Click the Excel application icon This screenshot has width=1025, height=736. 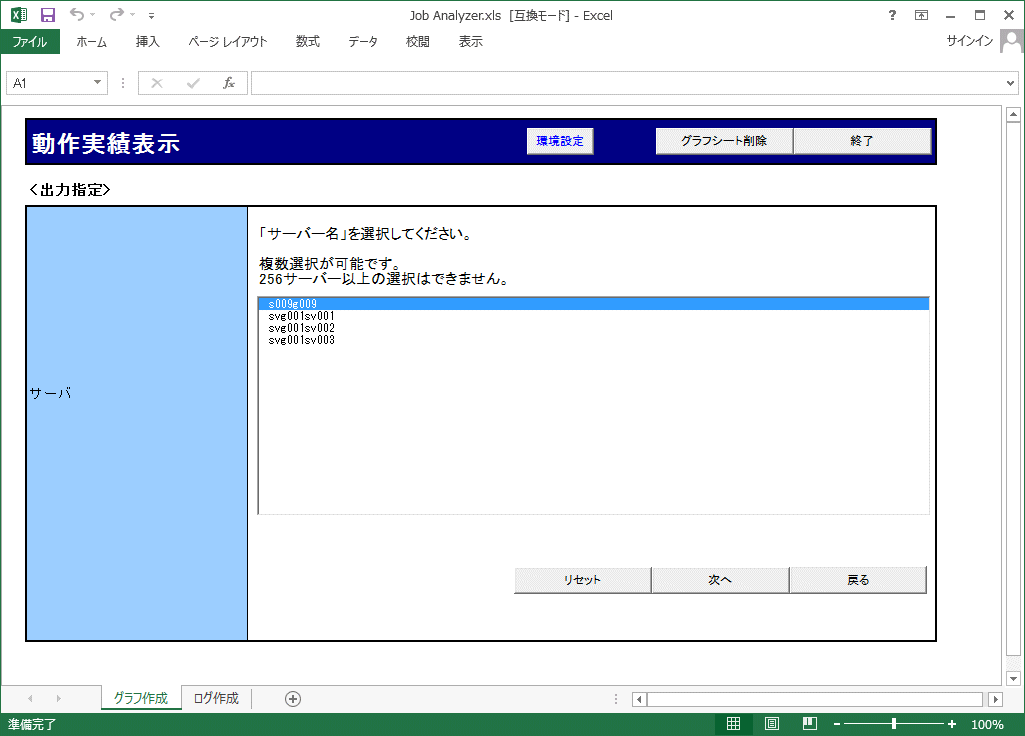pyautogui.click(x=19, y=14)
